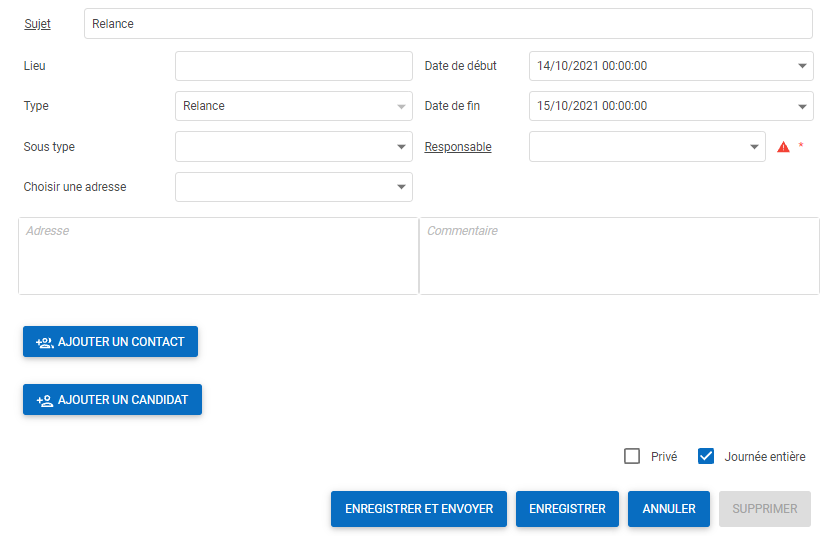Open the Type dropdown showing Relance
832x536 pixels.
click(401, 106)
